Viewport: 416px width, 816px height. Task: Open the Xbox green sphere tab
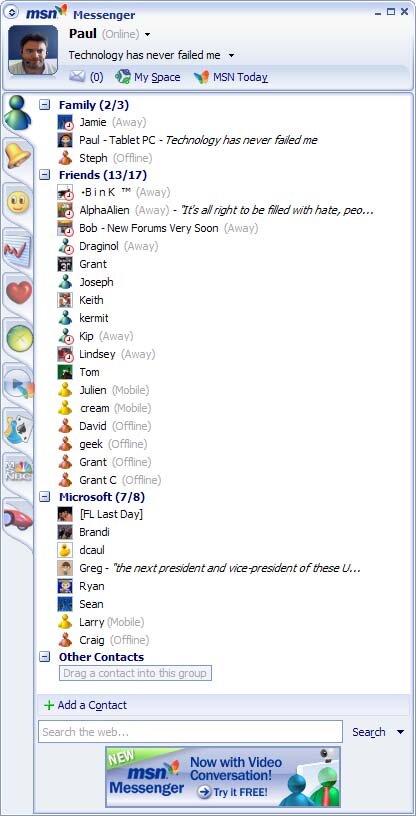click(19, 338)
